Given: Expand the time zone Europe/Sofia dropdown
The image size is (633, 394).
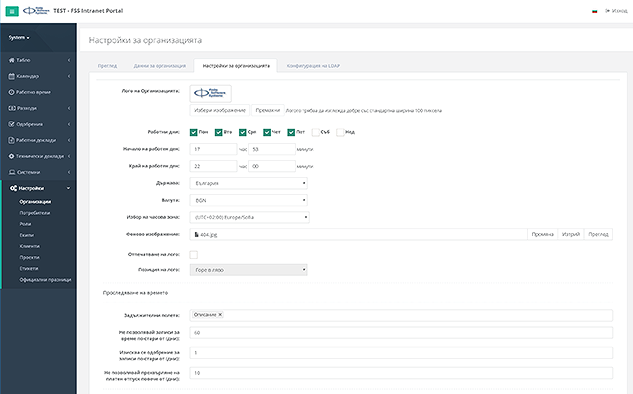Looking at the screenshot, I should pyautogui.click(x=249, y=217).
